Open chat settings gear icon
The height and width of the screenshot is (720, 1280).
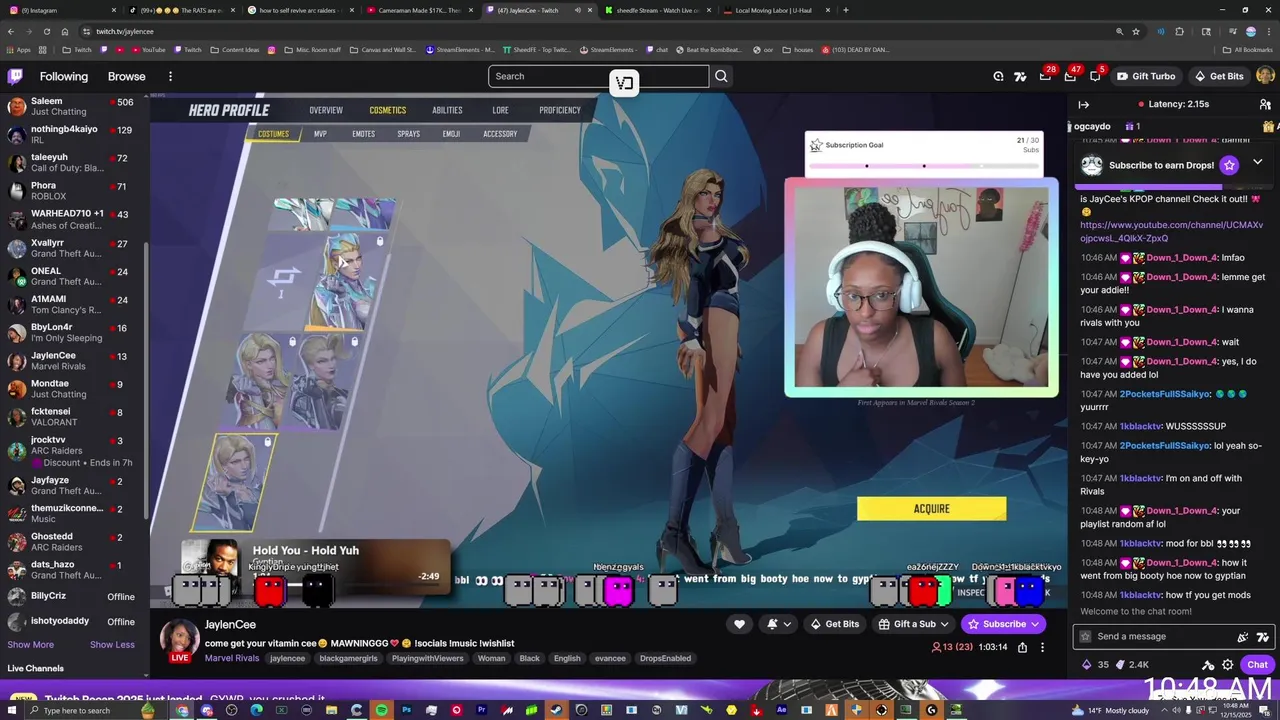coord(1228,665)
